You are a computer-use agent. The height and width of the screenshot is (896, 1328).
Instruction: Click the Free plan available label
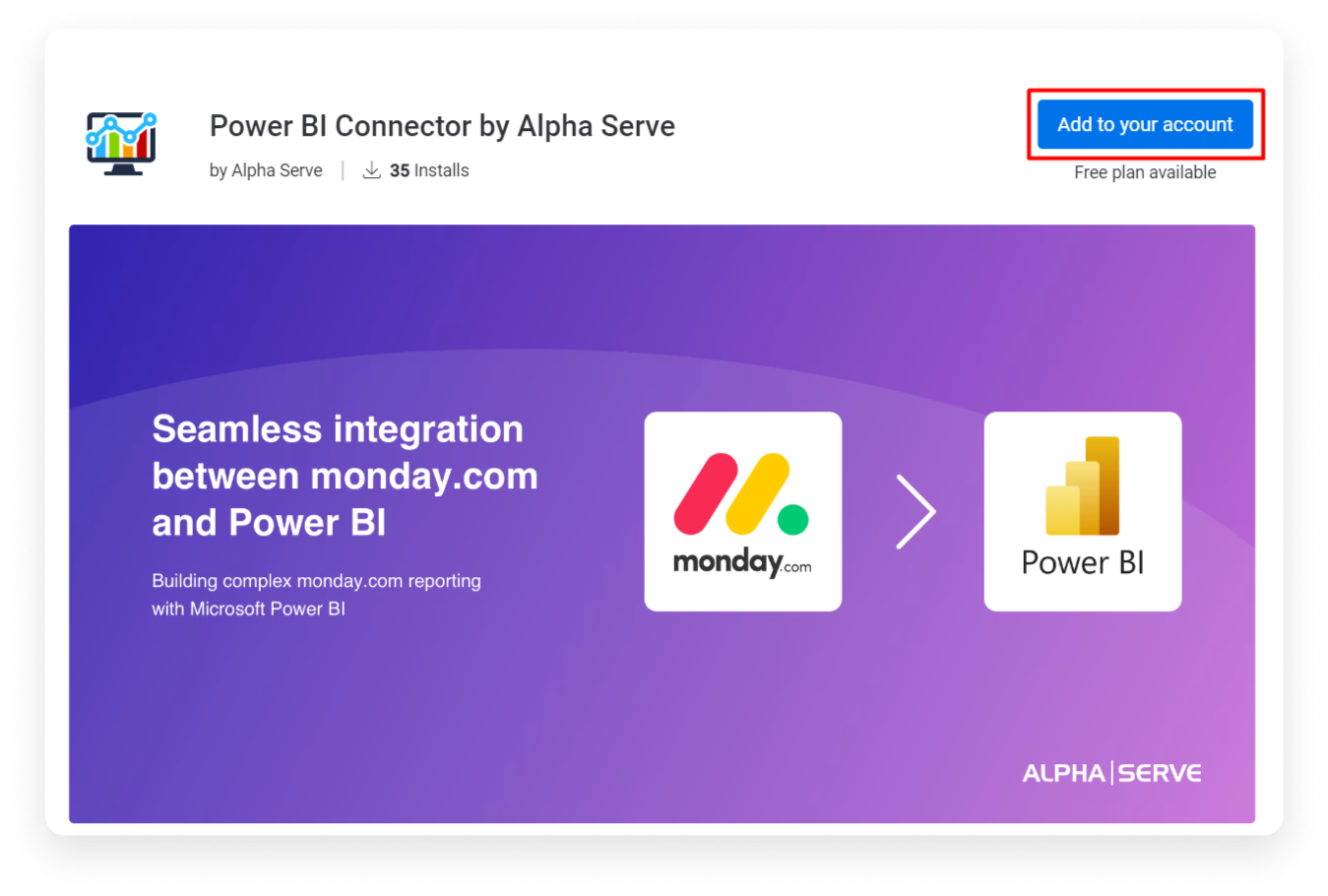tap(1145, 171)
